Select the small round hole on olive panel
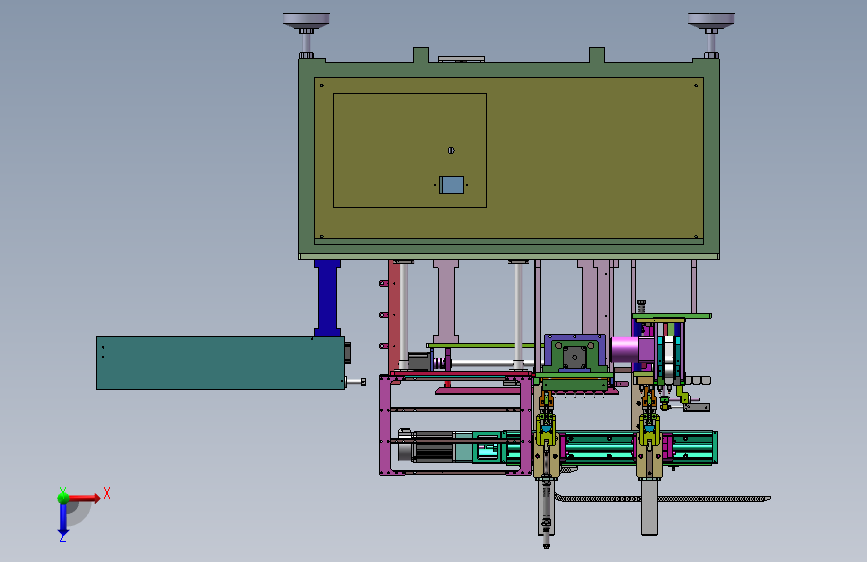This screenshot has height=562, width=867. pyautogui.click(x=451, y=150)
